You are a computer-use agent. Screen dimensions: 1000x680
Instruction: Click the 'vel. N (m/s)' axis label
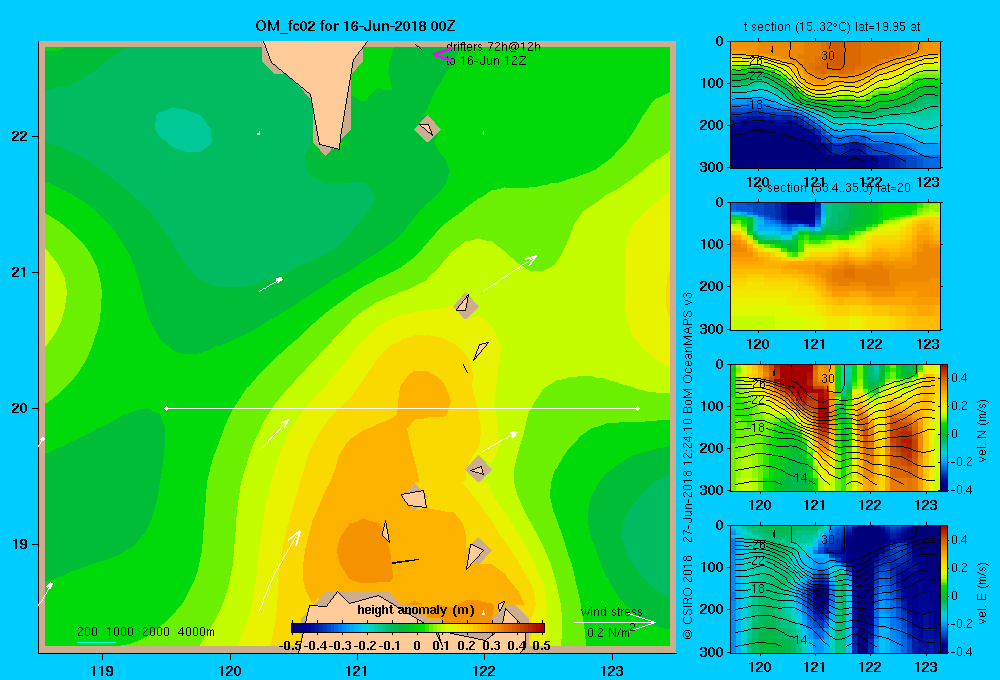(982, 431)
